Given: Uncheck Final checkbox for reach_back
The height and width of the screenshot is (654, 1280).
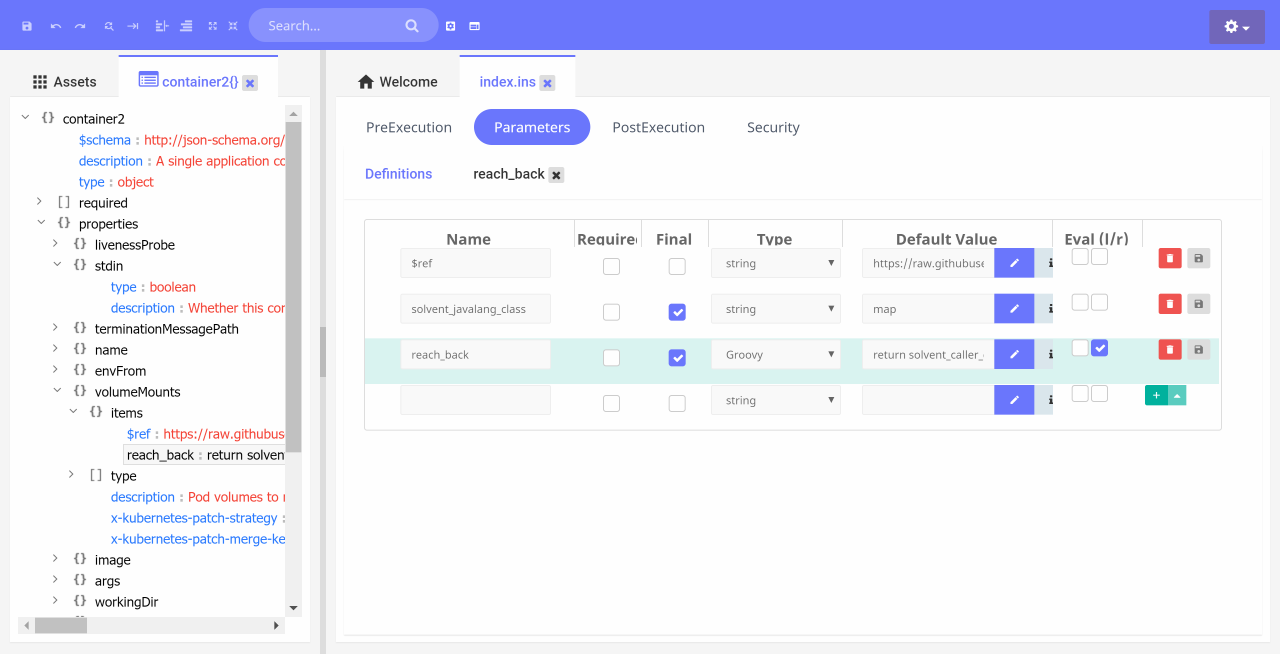Looking at the screenshot, I should 677,358.
